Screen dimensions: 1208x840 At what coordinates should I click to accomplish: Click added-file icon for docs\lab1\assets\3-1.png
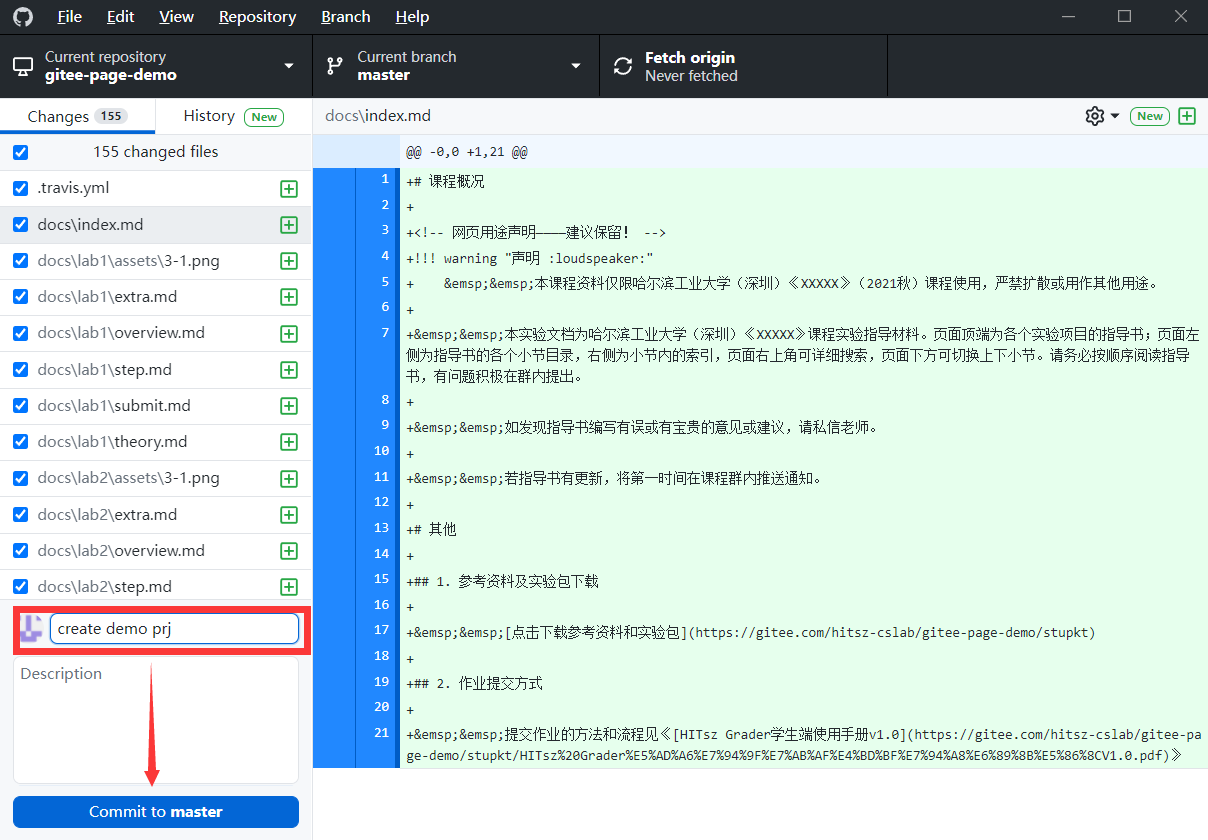(x=289, y=261)
